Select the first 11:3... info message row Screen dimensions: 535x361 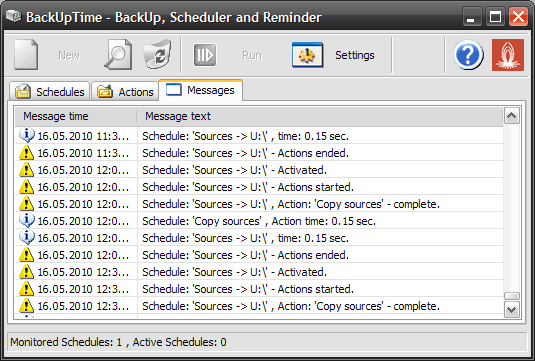[x=259, y=136]
